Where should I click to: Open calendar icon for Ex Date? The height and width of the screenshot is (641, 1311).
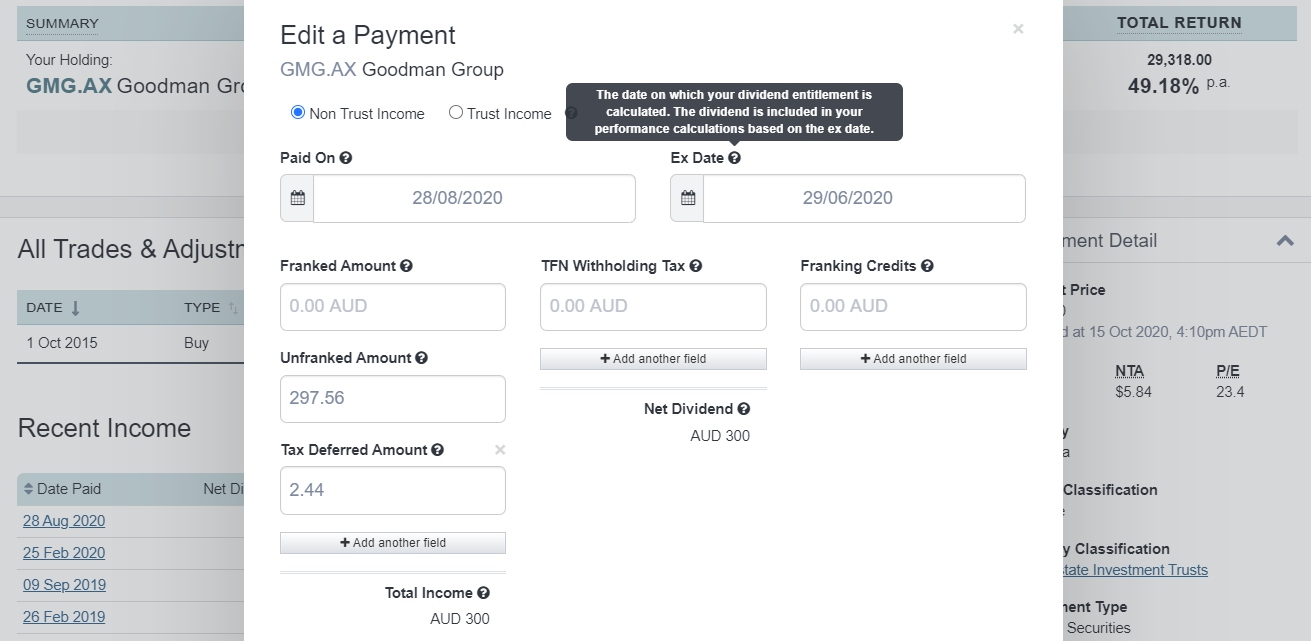687,198
